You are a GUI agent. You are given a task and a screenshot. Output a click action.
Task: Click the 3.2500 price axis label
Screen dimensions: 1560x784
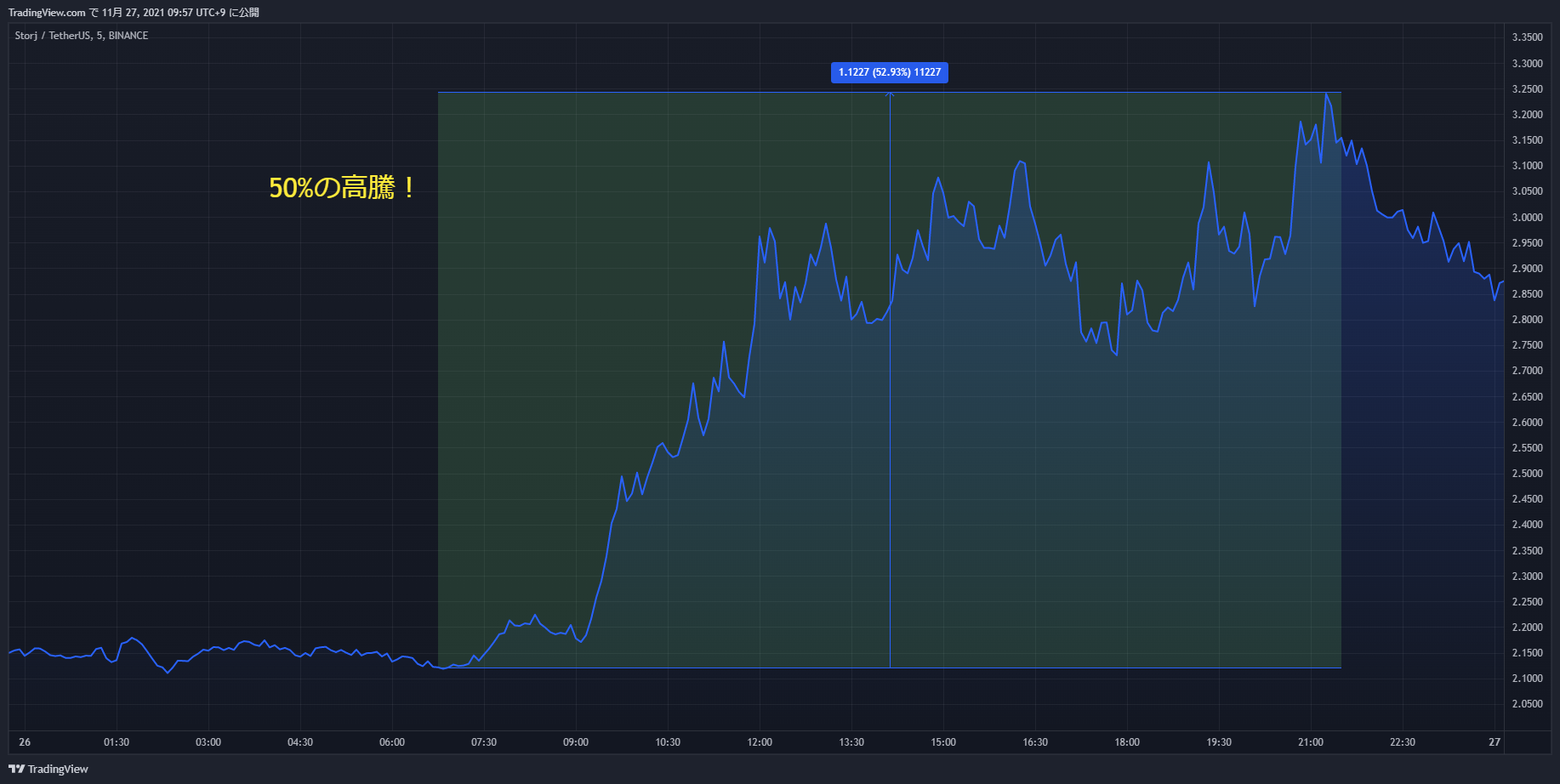pos(1527,89)
